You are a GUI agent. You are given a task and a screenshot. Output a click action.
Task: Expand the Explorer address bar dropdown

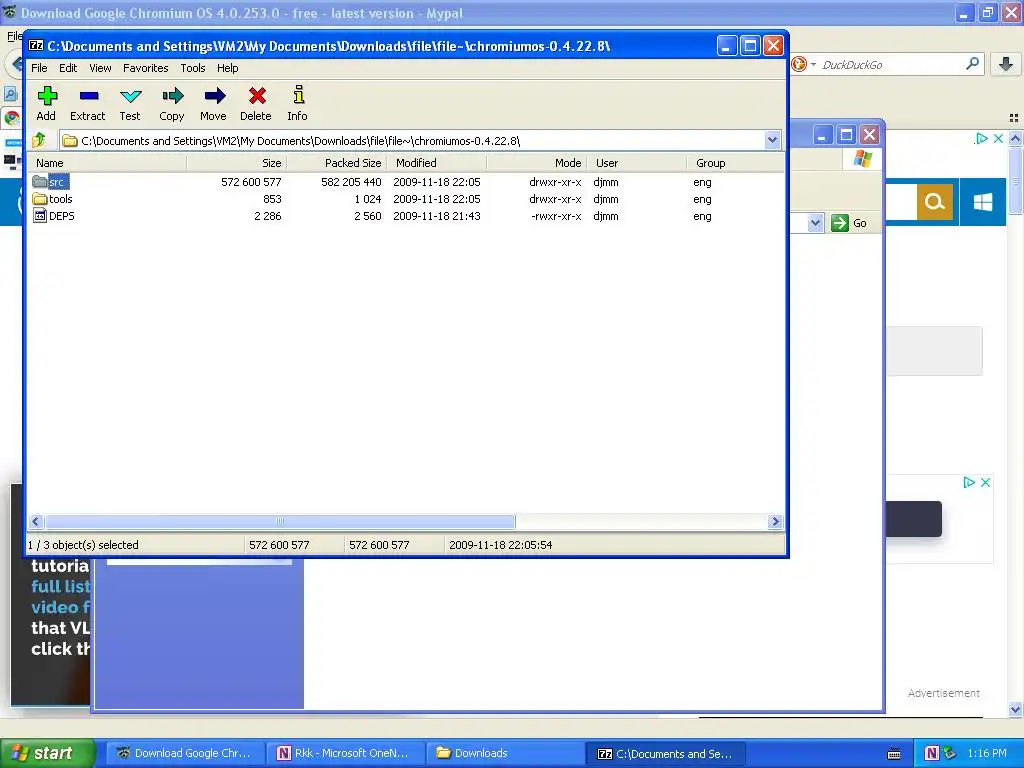coord(815,223)
